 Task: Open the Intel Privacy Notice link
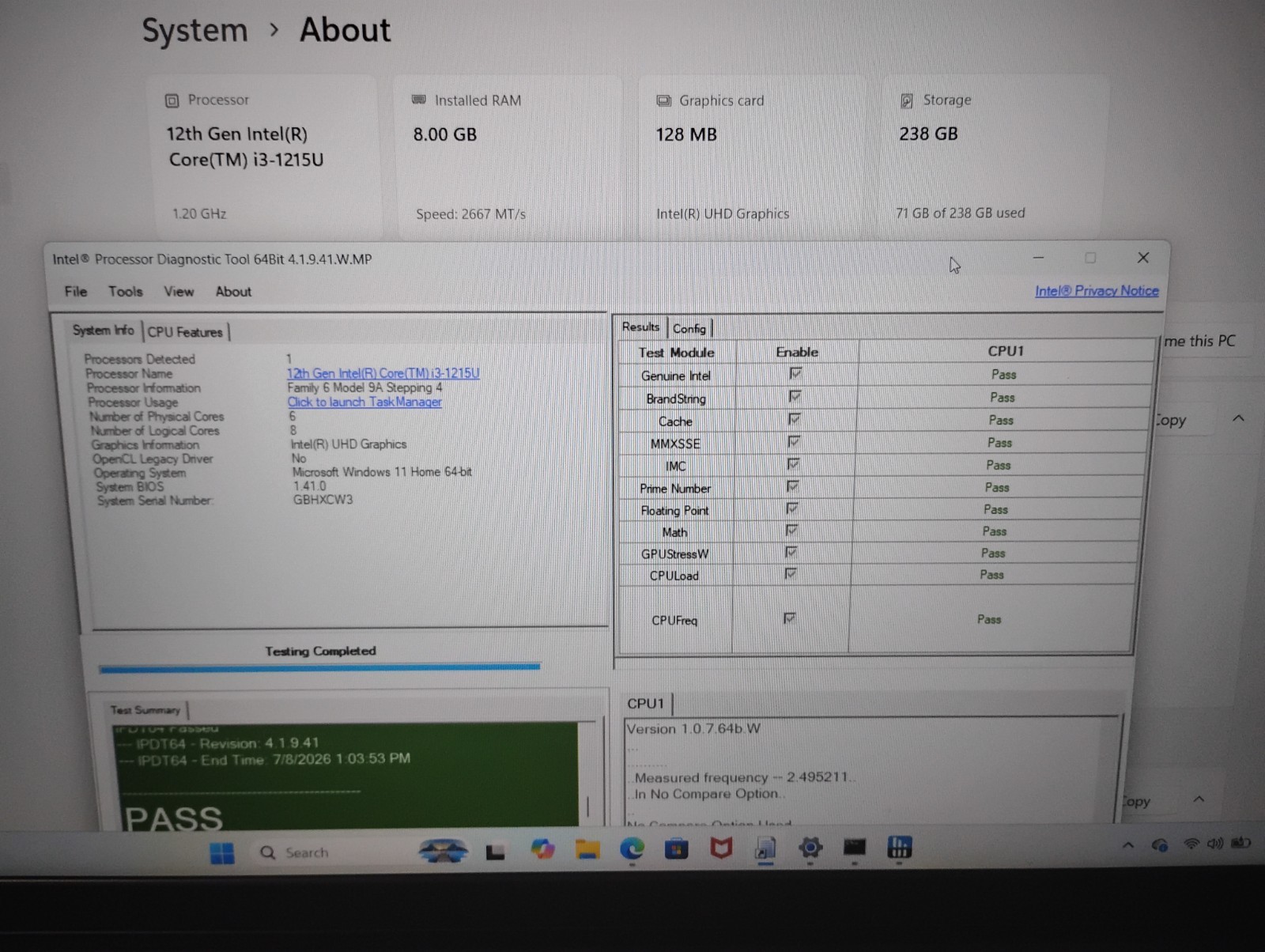[x=1097, y=291]
